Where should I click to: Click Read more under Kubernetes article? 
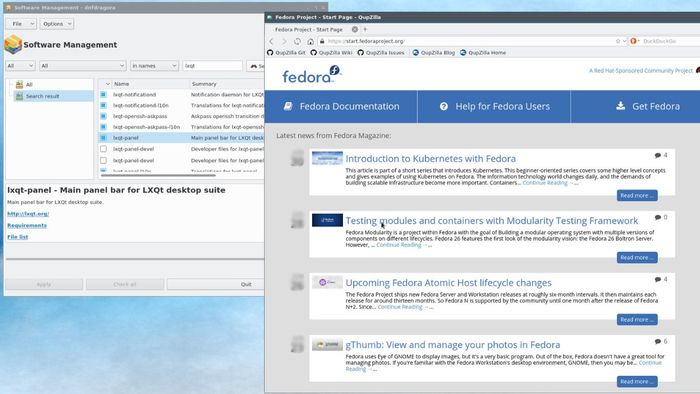[637, 195]
